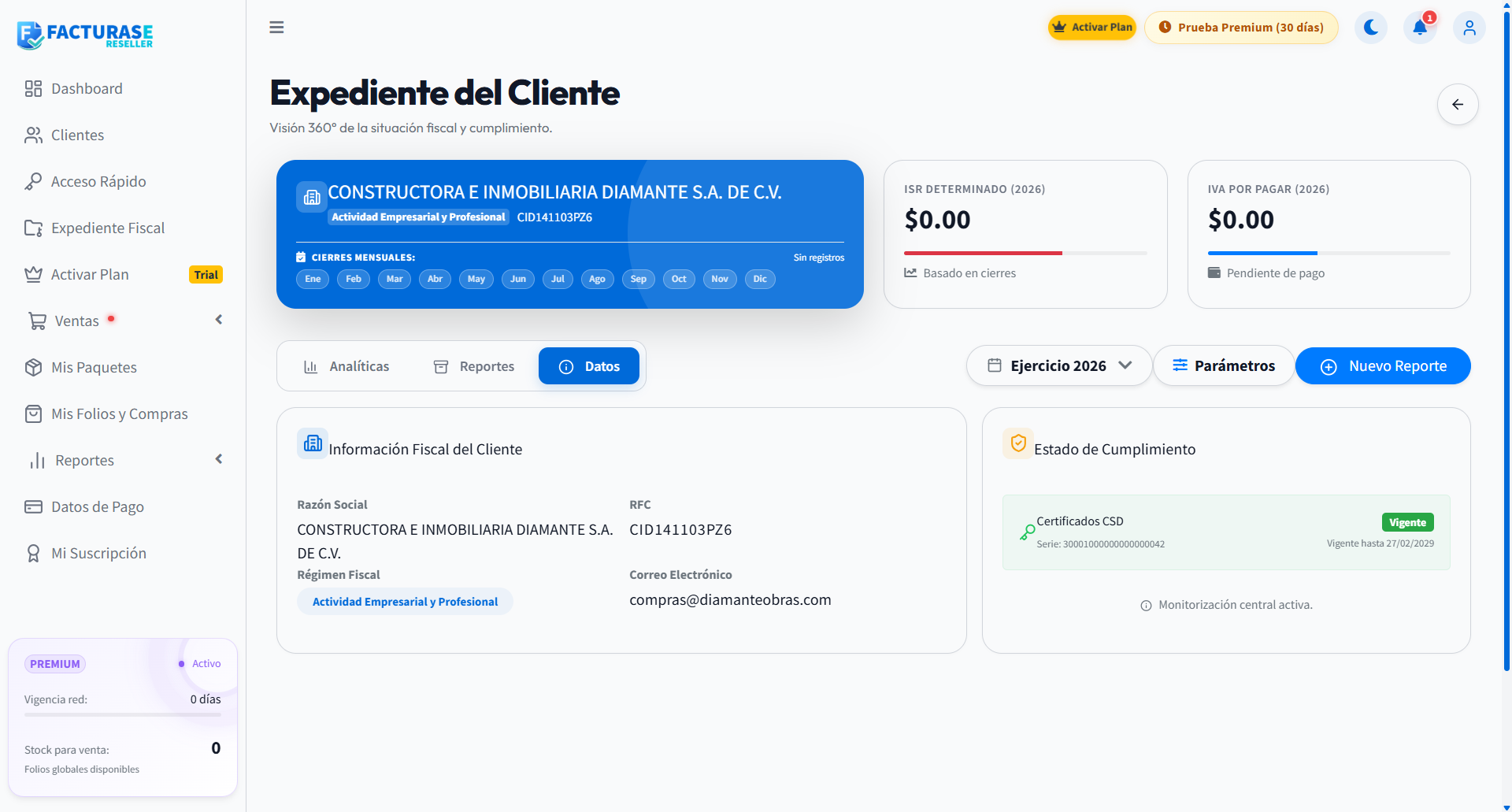Open Parámetros settings

point(1224,366)
